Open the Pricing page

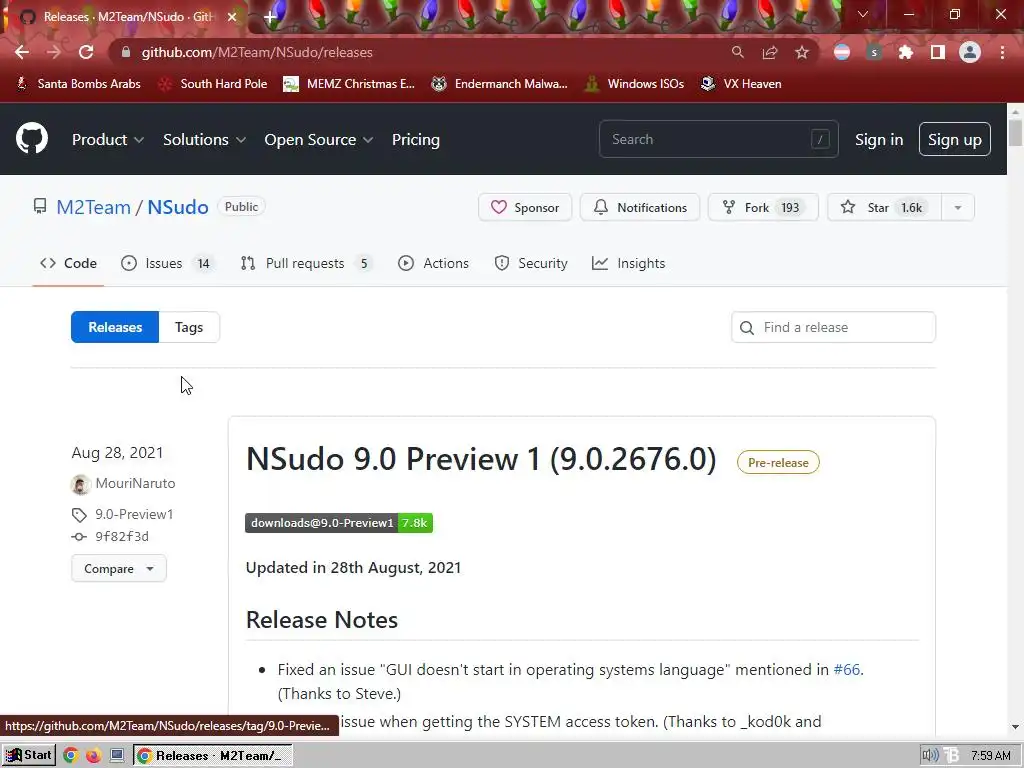(415, 140)
